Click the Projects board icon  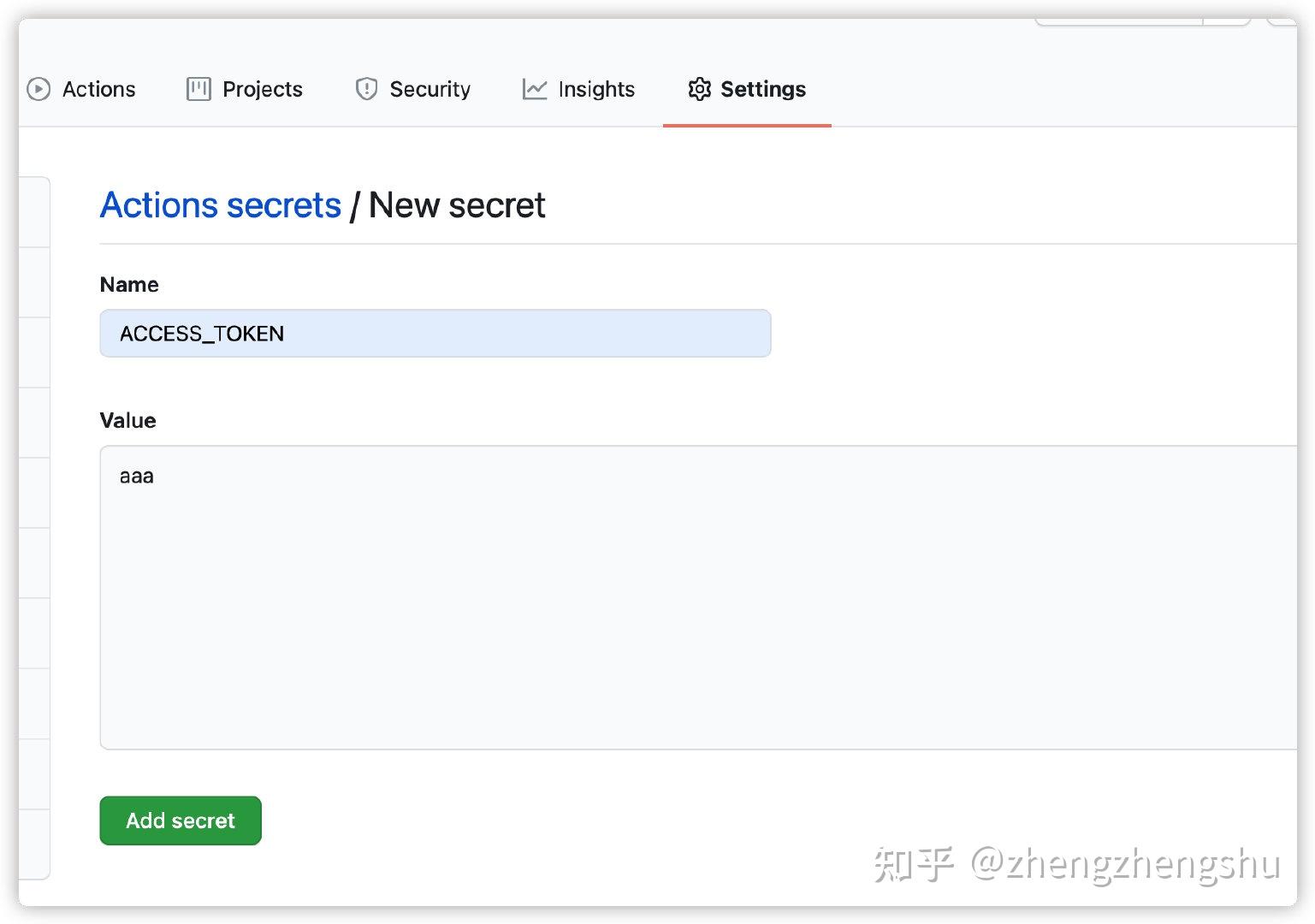(198, 89)
